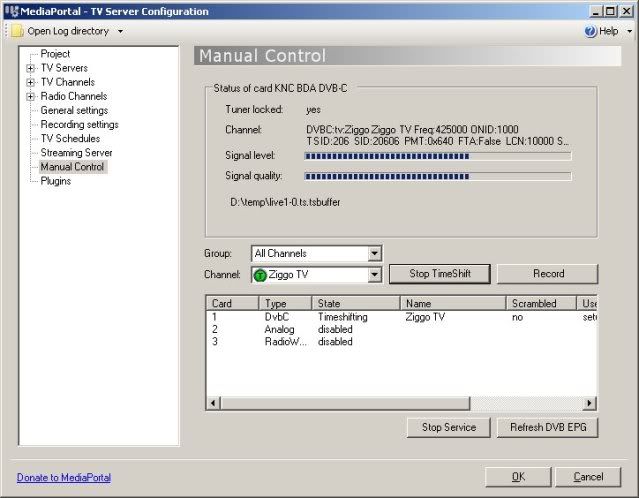Click the MediaPortal title bar icon
This screenshot has height=498, width=639.
[12, 11]
